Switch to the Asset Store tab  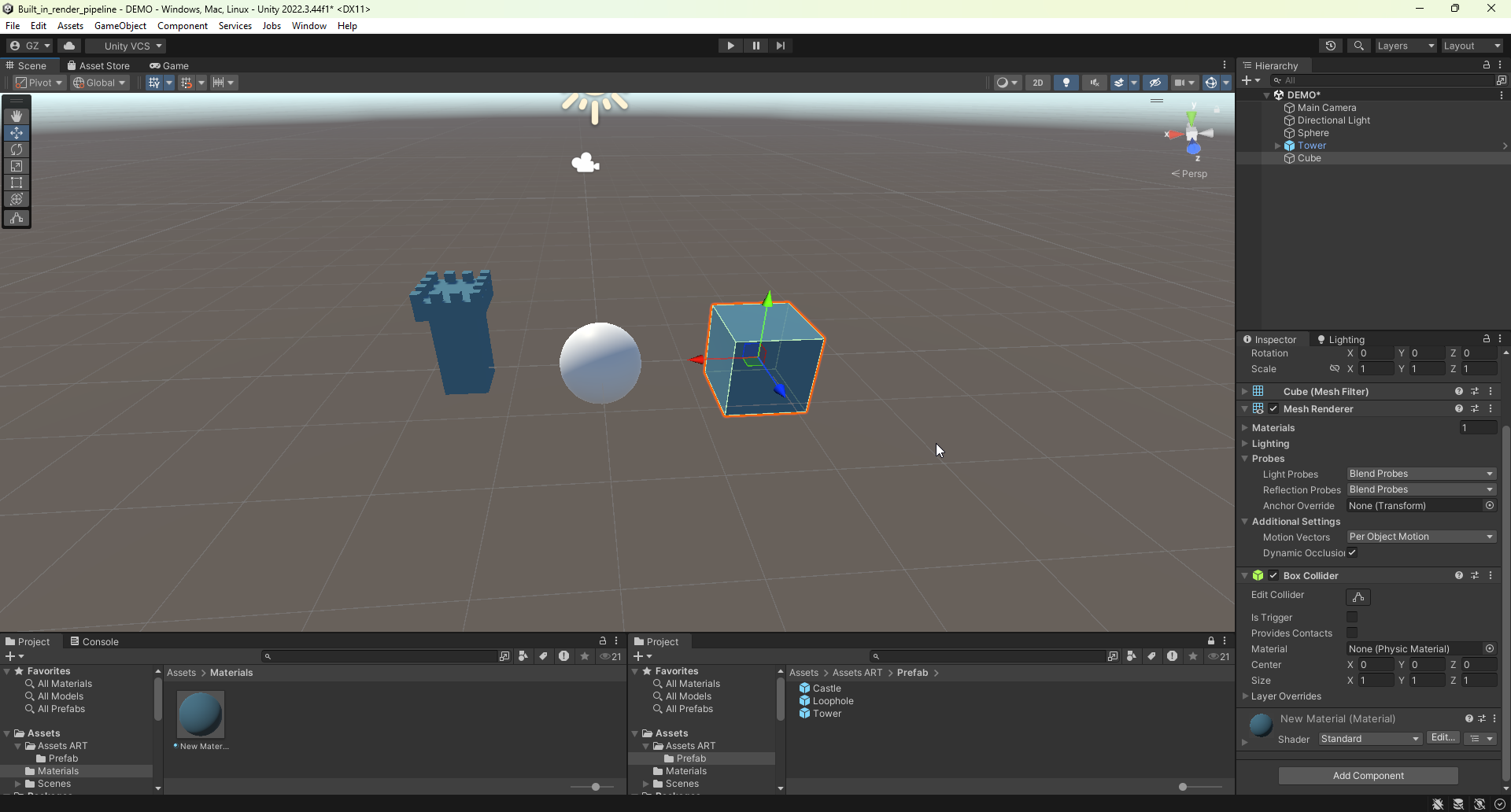[98, 66]
